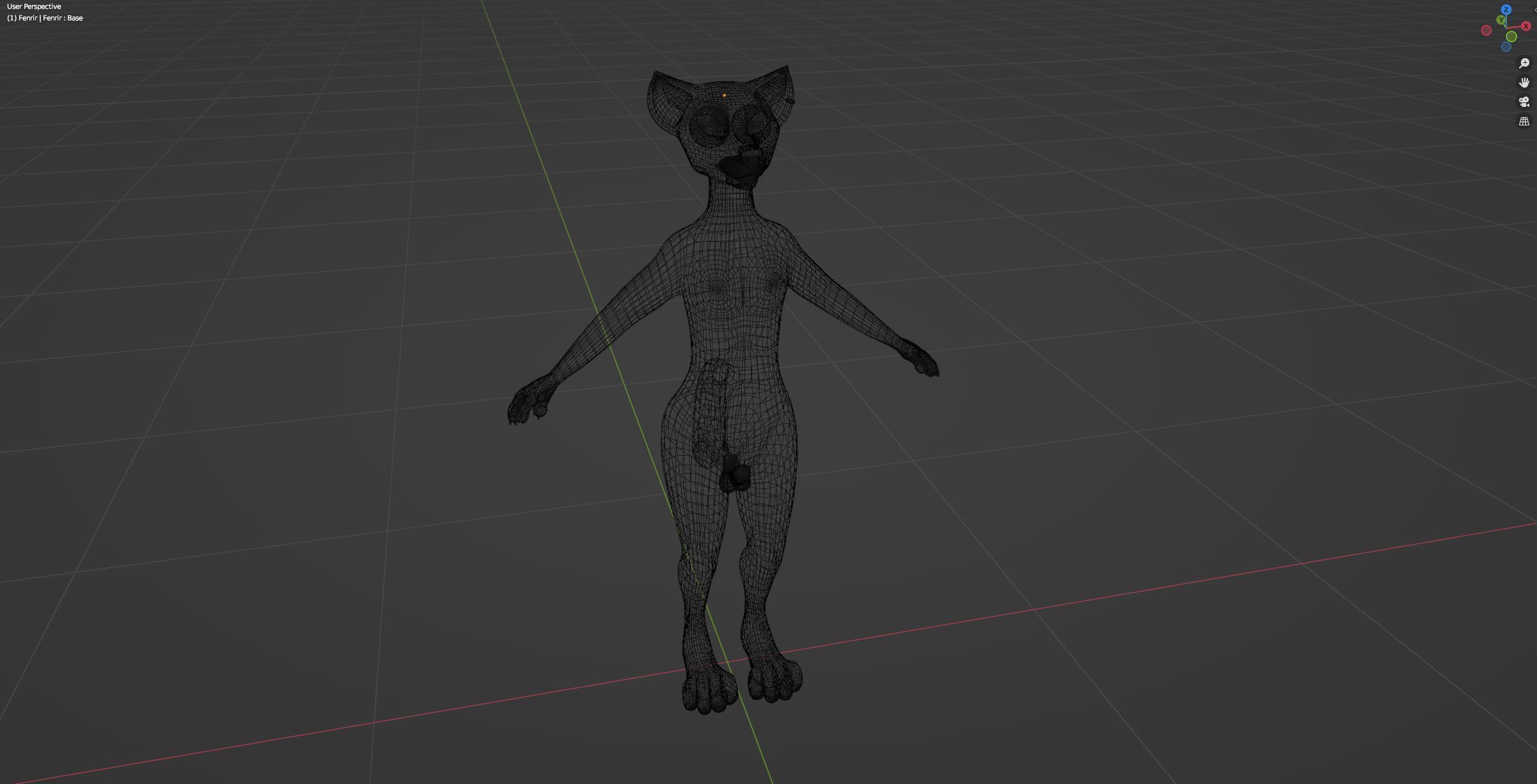This screenshot has width=1537, height=784.
Task: Click the unlabeled negative Z blue gizmo circle
Action: (1506, 47)
